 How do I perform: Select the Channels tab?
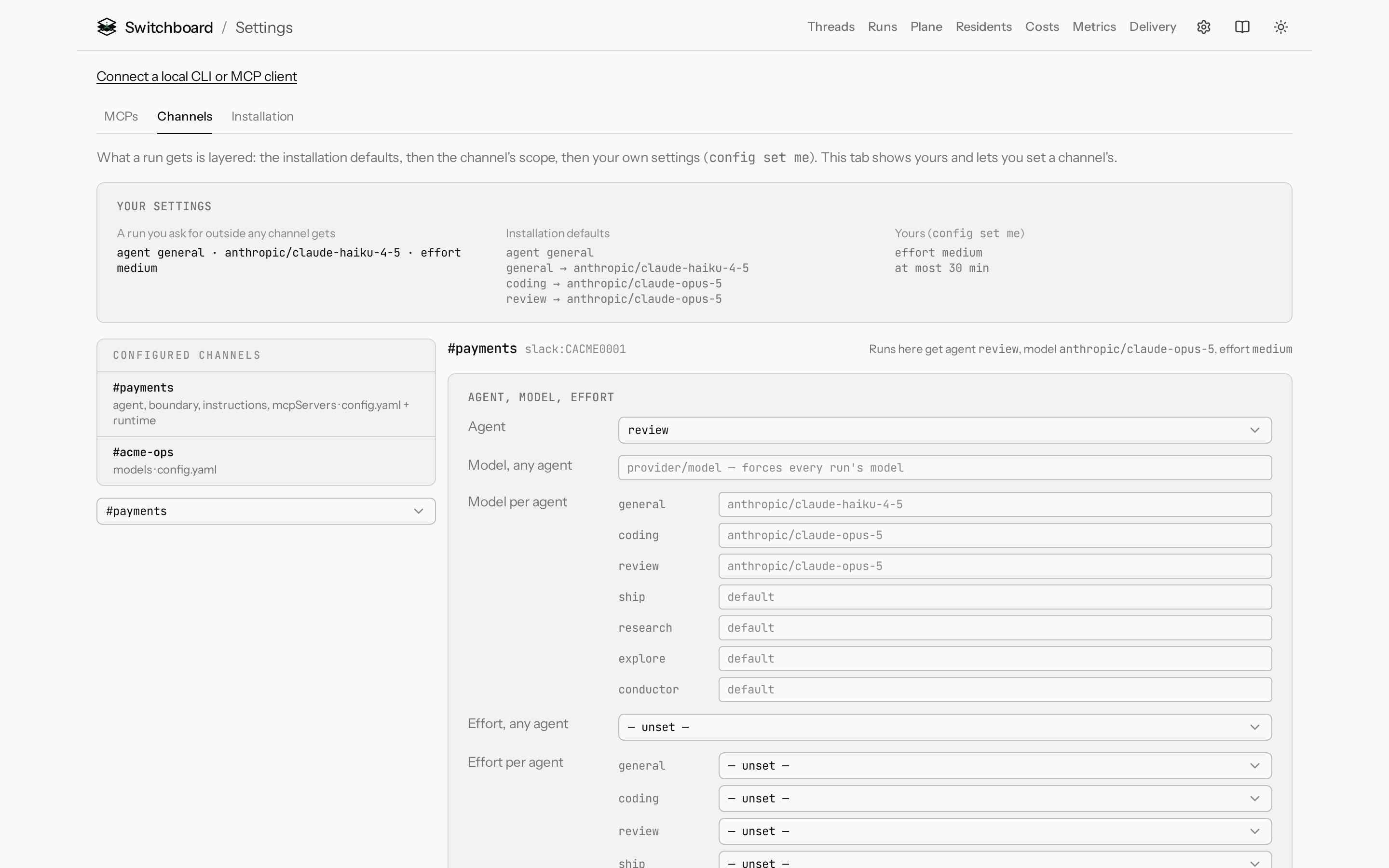tap(185, 117)
